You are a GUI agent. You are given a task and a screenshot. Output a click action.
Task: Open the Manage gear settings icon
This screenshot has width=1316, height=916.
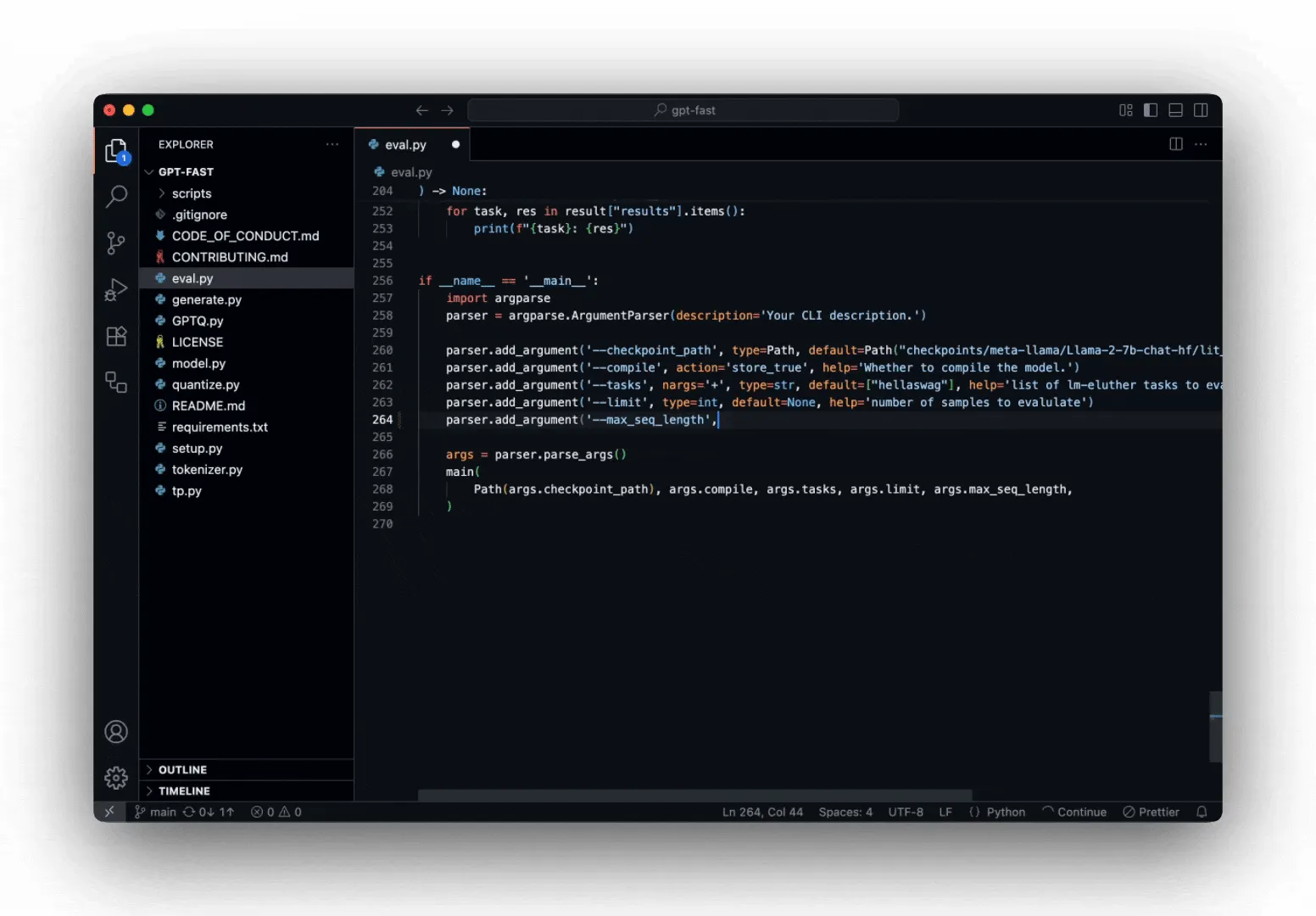tap(116, 777)
